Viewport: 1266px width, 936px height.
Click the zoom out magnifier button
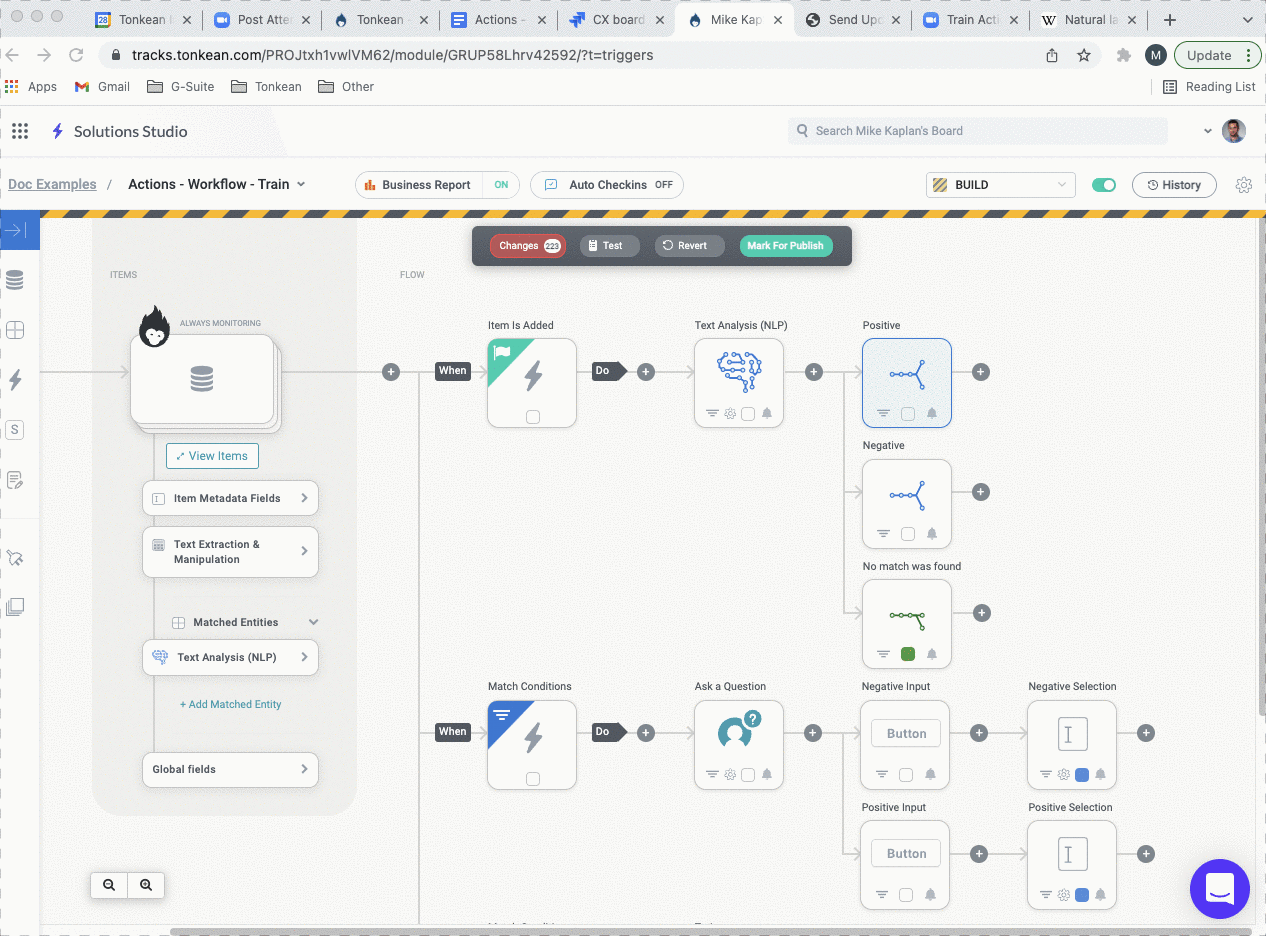pyautogui.click(x=109, y=885)
